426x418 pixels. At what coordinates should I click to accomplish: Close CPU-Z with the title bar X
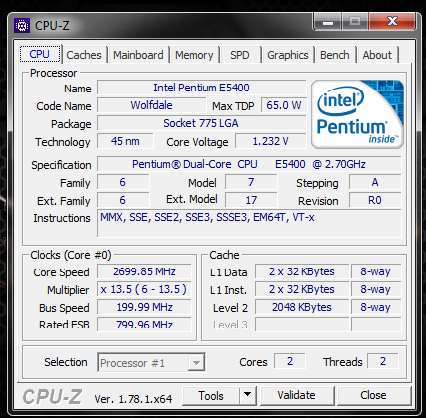pos(392,22)
